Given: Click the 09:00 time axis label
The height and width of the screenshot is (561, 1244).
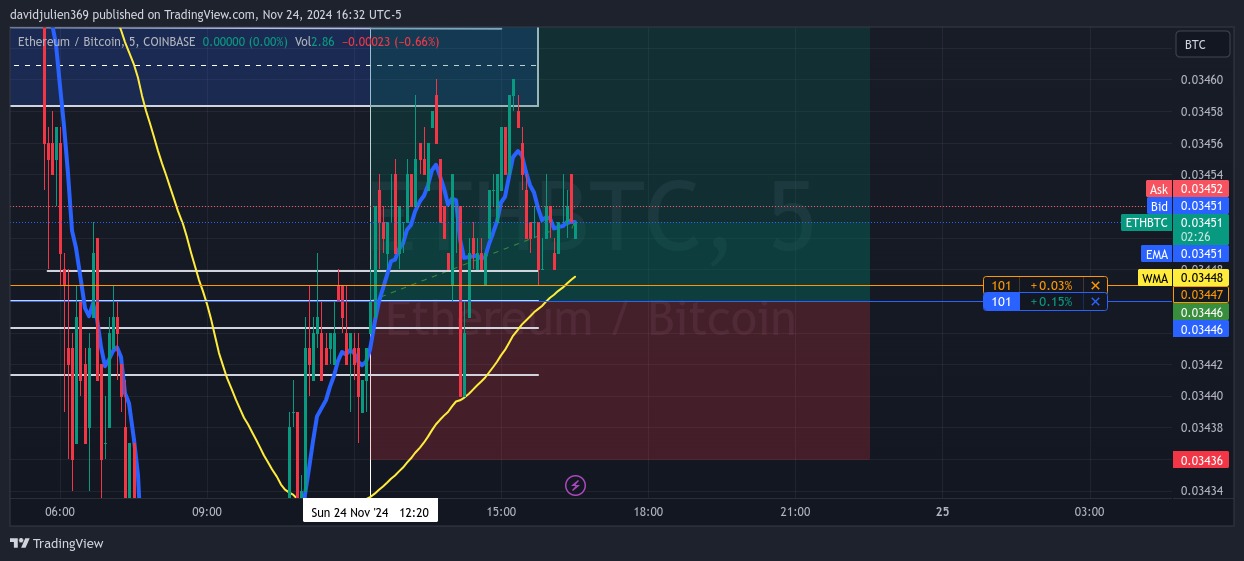Looking at the screenshot, I should coord(207,512).
